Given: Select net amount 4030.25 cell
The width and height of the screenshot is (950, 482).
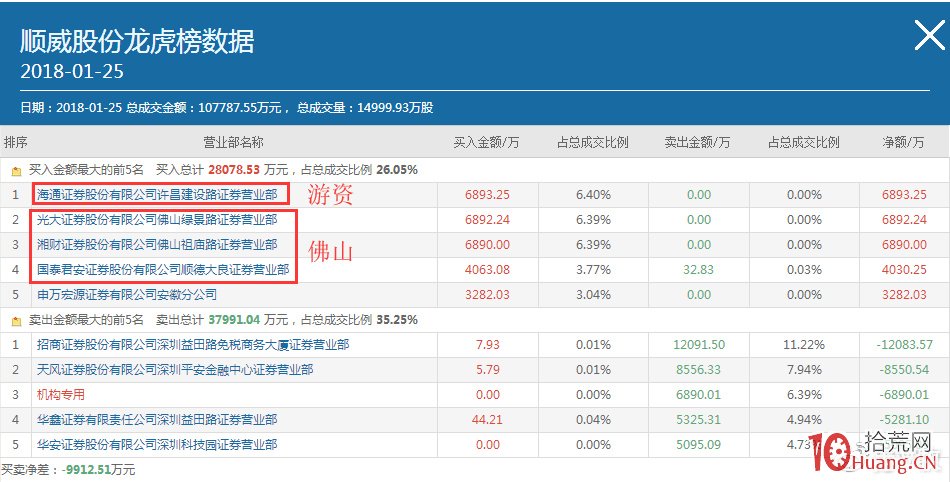Looking at the screenshot, I should click(x=905, y=269).
